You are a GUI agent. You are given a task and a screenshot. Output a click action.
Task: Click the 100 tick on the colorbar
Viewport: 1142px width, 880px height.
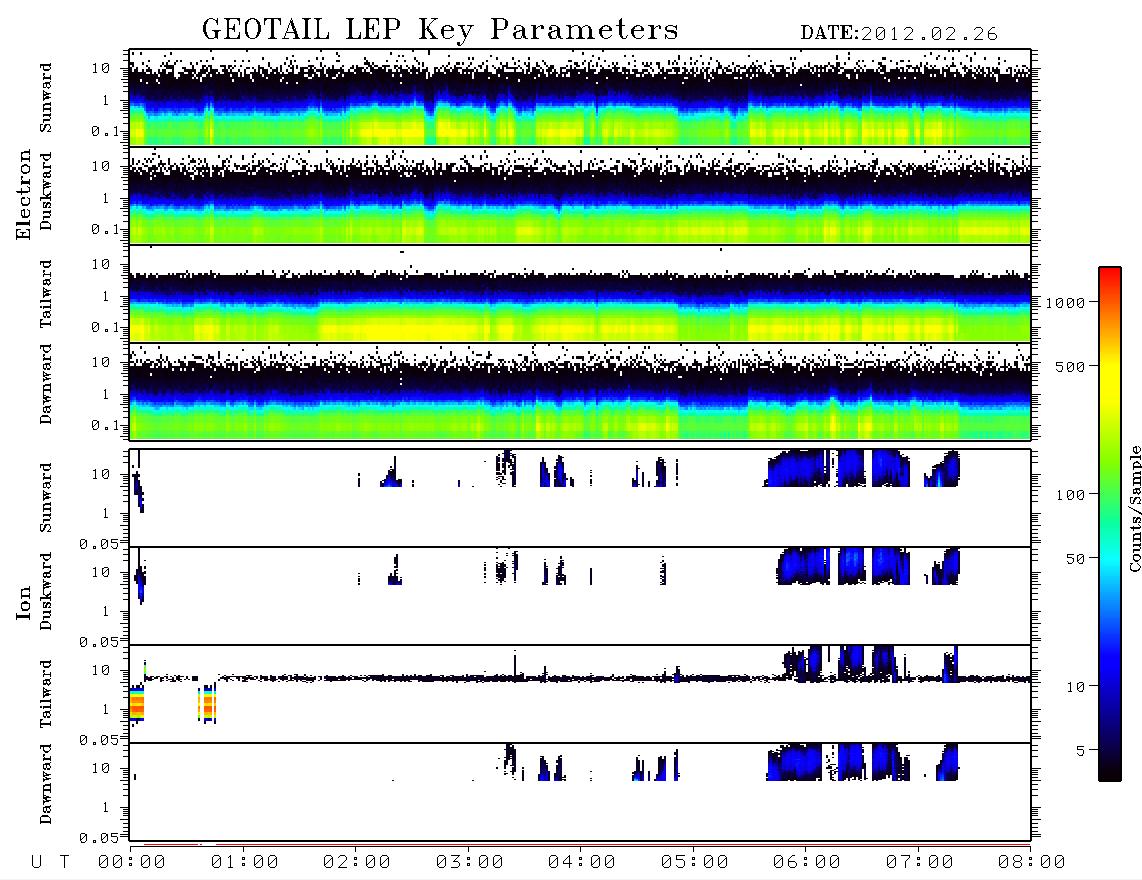1070,495
